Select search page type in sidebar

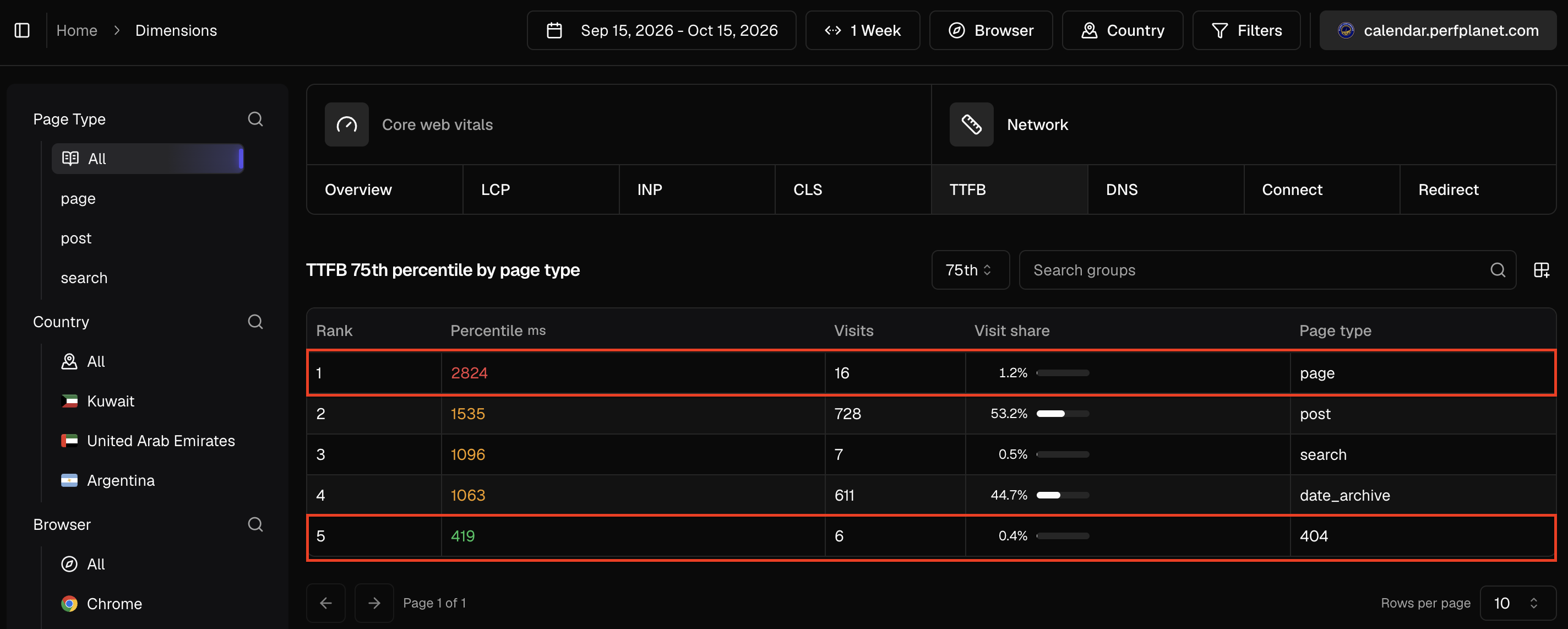click(84, 278)
